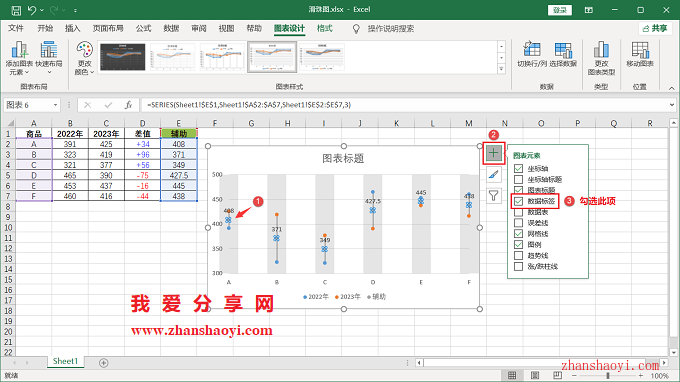Click the chart title 图表标题
Viewport: 680px width, 382px height.
343,159
